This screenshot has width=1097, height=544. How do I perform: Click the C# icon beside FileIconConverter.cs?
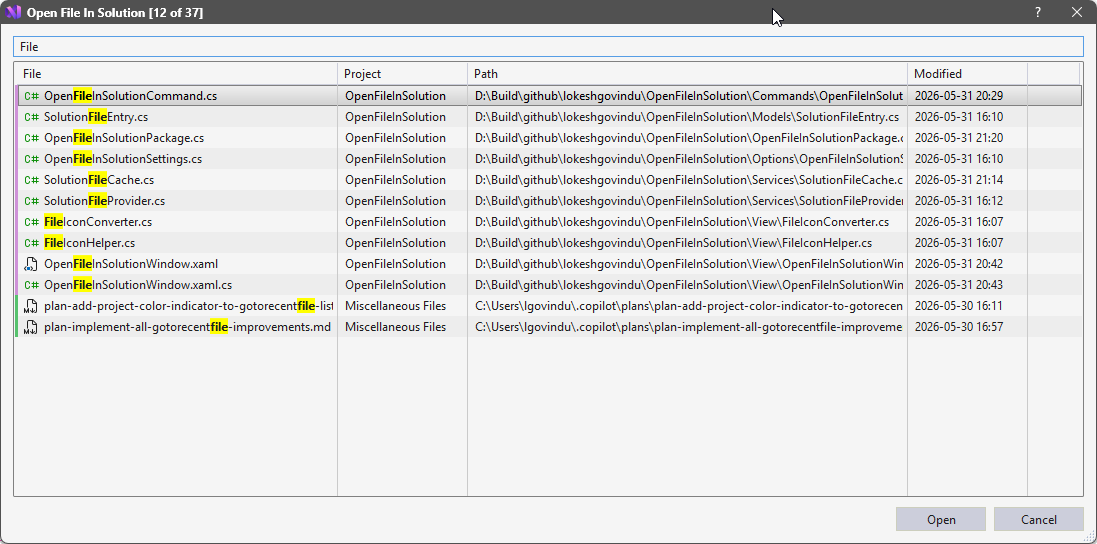(31, 222)
